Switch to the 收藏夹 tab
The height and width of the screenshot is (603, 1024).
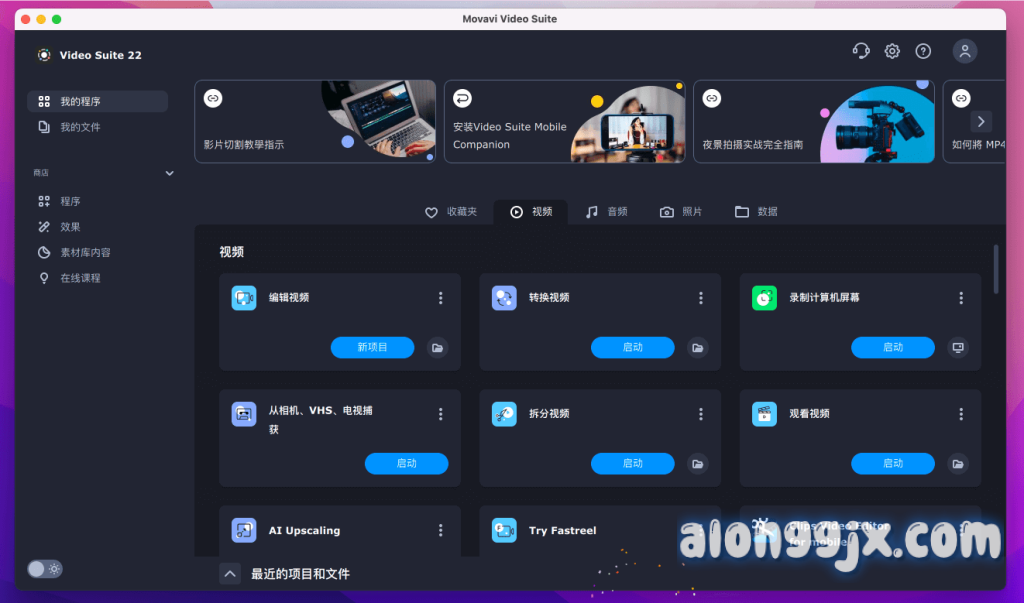tap(451, 212)
